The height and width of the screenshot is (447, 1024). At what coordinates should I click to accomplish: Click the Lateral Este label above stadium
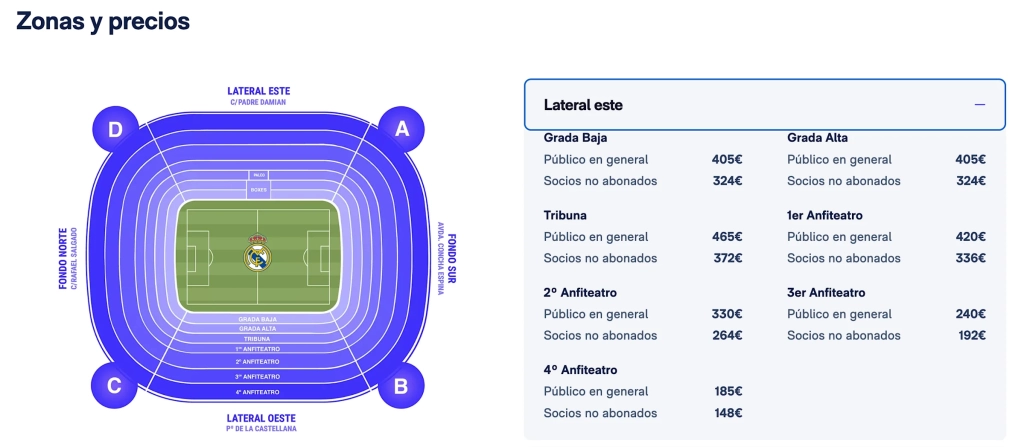click(258, 91)
